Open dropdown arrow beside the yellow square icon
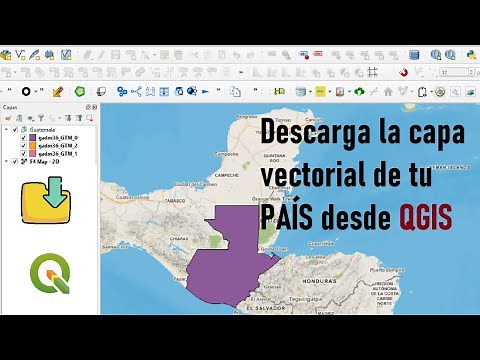This screenshot has width=480, height=360. [x=329, y=91]
